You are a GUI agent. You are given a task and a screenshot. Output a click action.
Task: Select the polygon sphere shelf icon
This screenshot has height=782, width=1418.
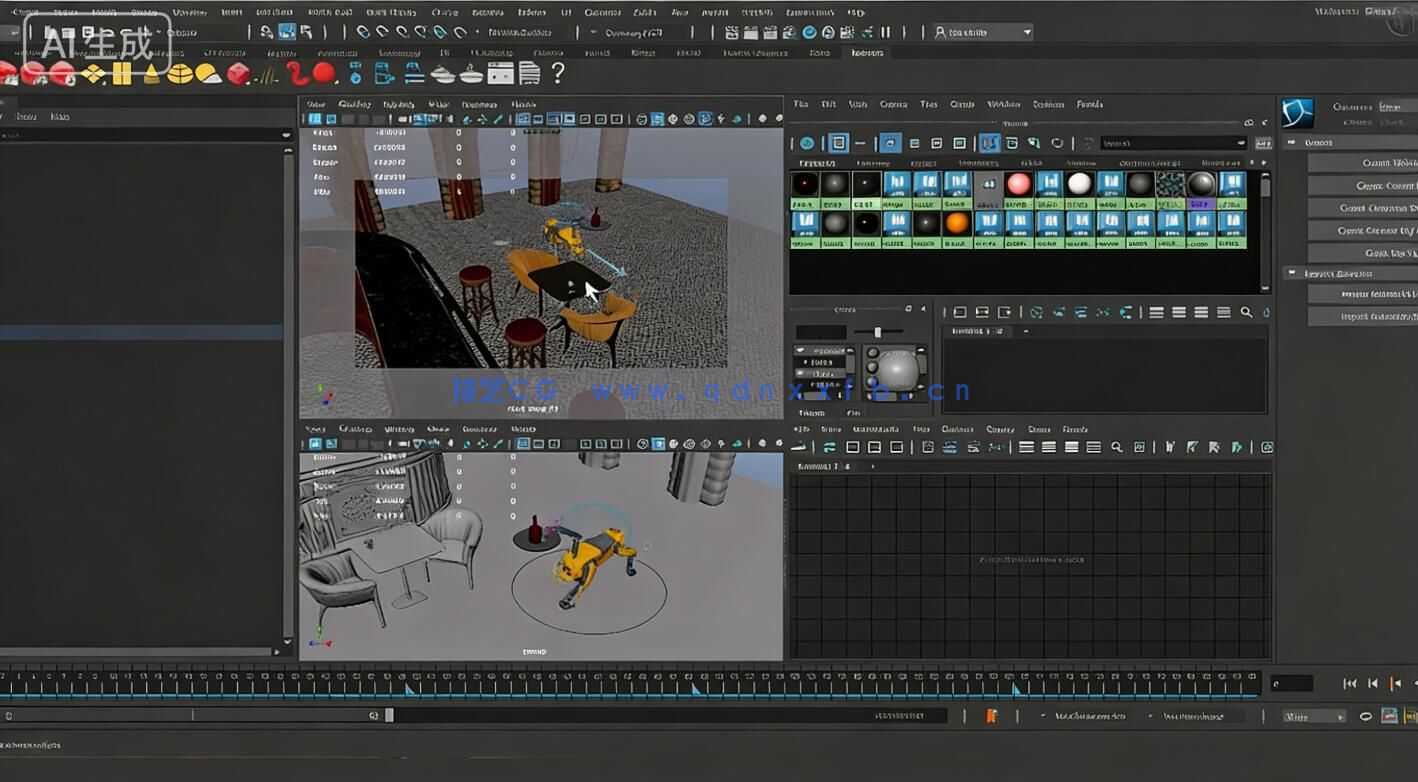(178, 72)
